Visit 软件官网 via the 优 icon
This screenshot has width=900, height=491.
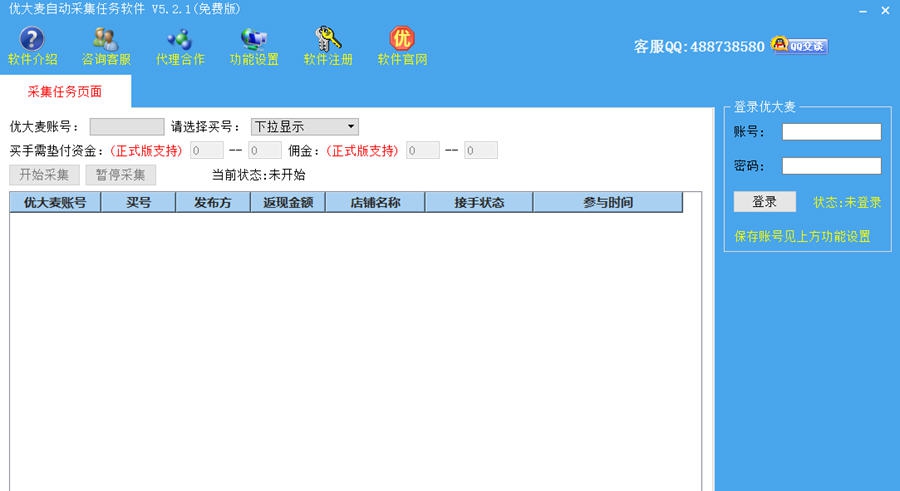point(402,39)
